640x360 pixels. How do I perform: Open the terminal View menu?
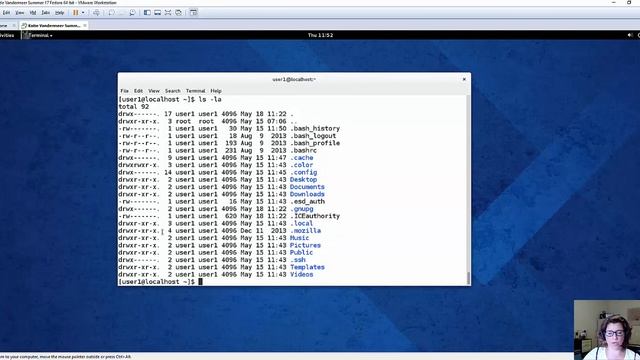pos(154,91)
